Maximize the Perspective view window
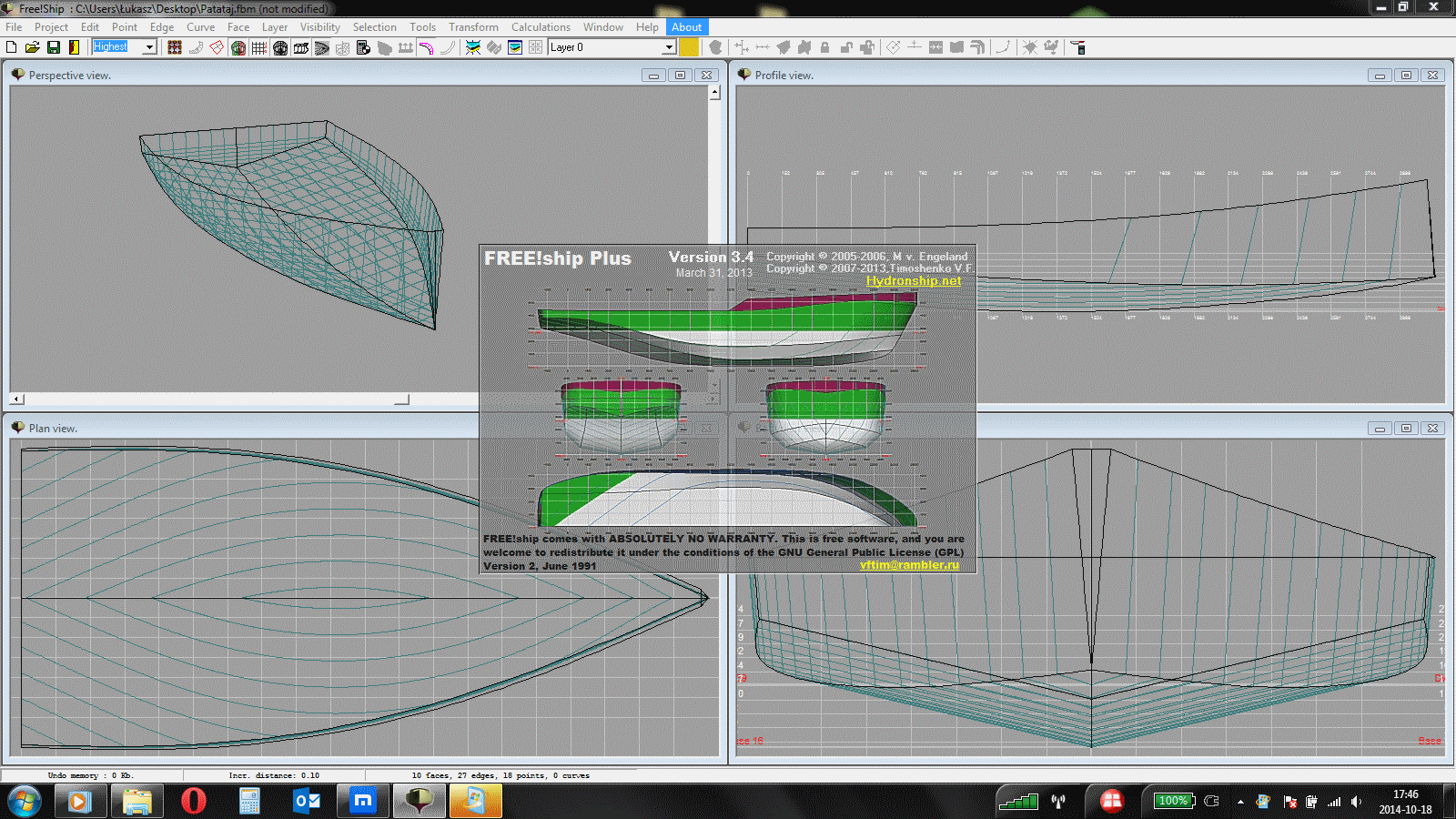 (x=680, y=76)
